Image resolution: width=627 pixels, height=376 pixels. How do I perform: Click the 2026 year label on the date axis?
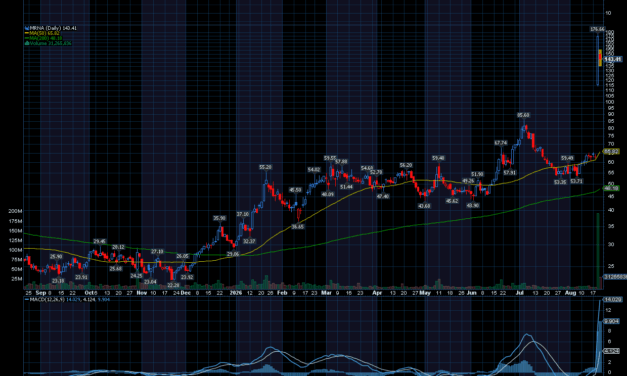click(x=236, y=293)
